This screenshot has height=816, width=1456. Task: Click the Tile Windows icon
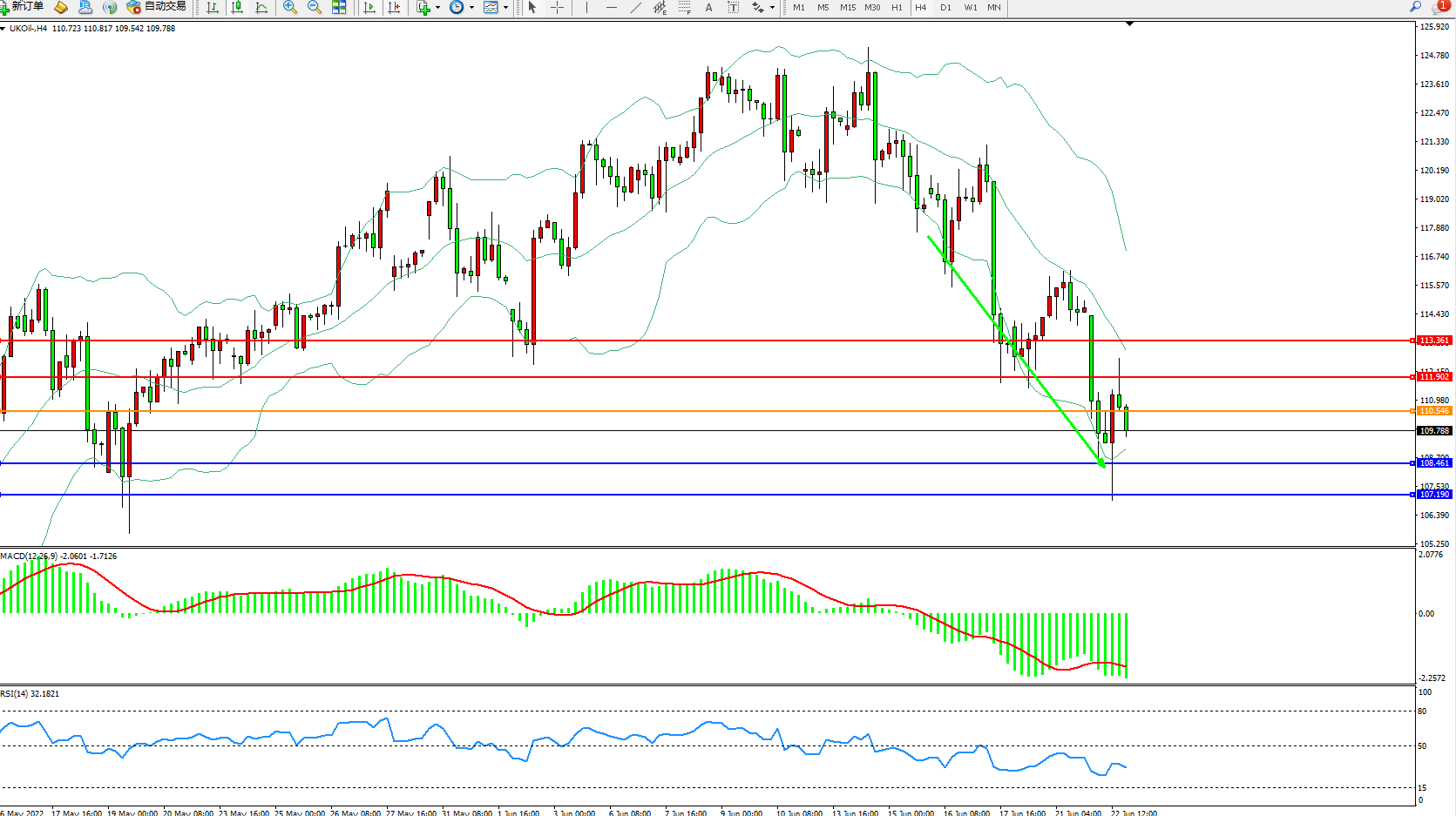[339, 7]
